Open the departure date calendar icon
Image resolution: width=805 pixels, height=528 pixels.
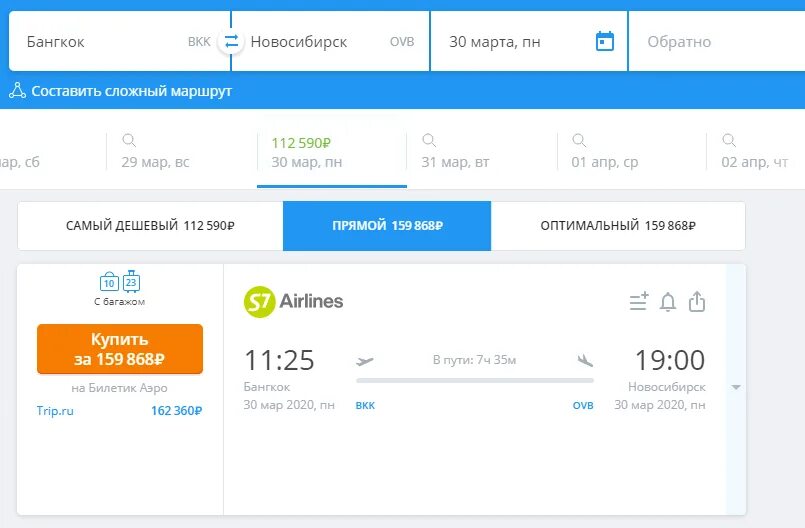point(605,41)
